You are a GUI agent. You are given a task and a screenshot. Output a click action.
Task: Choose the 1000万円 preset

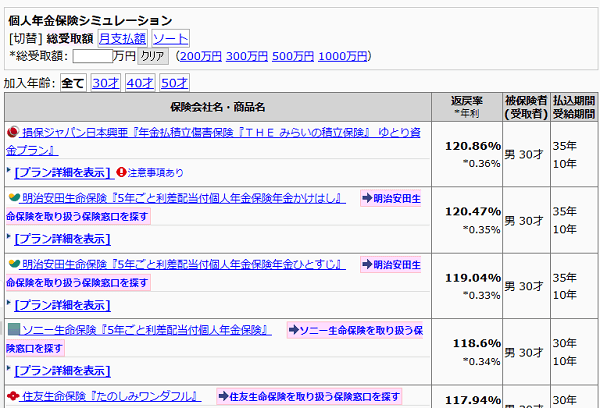342,56
